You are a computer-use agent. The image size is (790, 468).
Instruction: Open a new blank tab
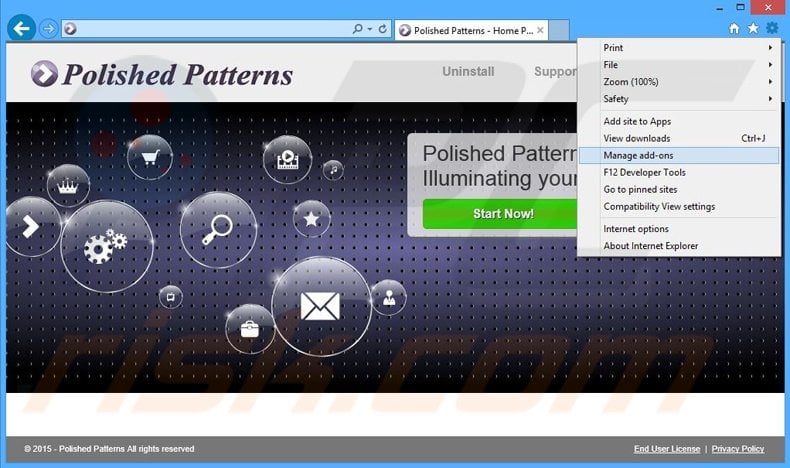559,30
